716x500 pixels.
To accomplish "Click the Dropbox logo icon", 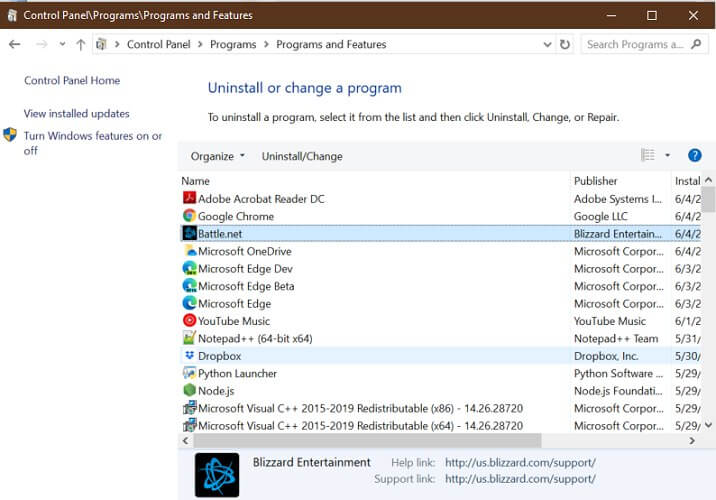I will (x=189, y=355).
